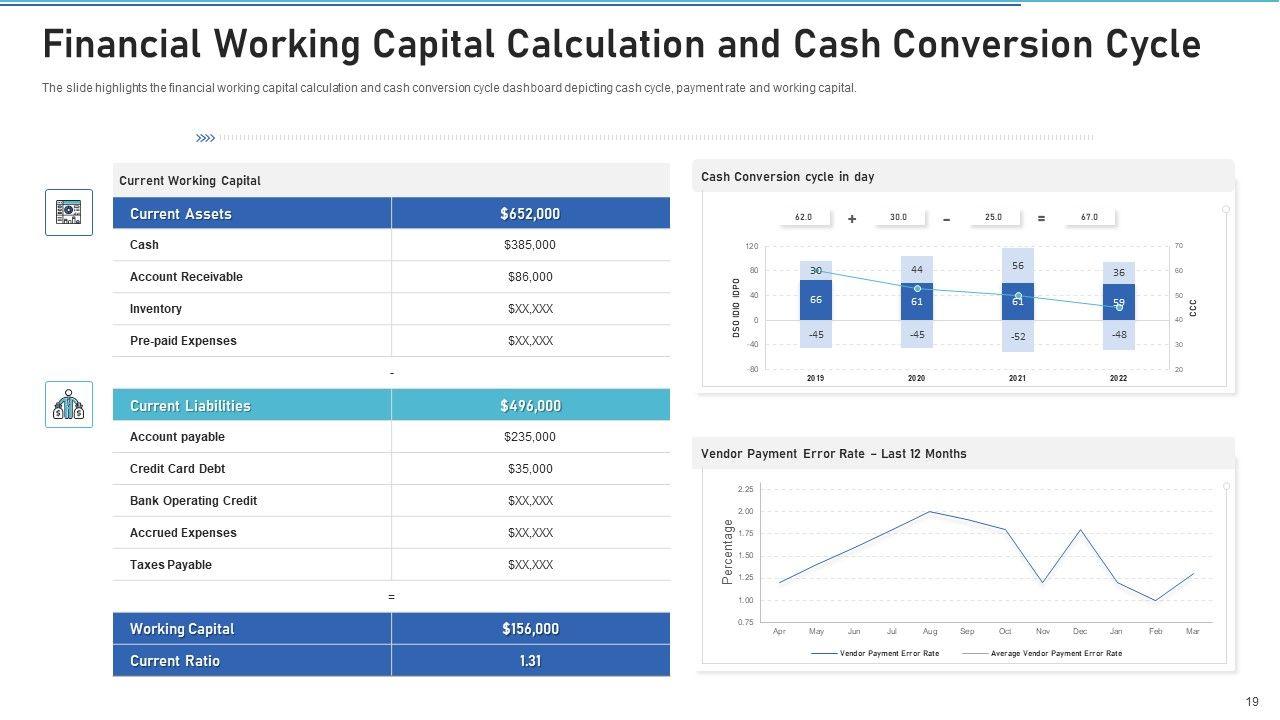1280x720 pixels.
Task: Select the 25.0 formula box
Action: coord(993,217)
